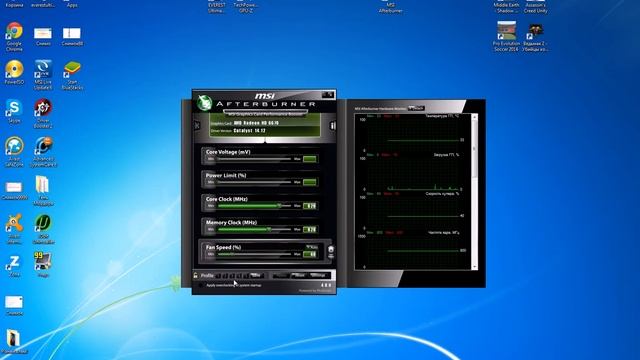Viewport: 640px width, 360px height.
Task: Click the Memory Clock slider handle
Action: click(269, 229)
